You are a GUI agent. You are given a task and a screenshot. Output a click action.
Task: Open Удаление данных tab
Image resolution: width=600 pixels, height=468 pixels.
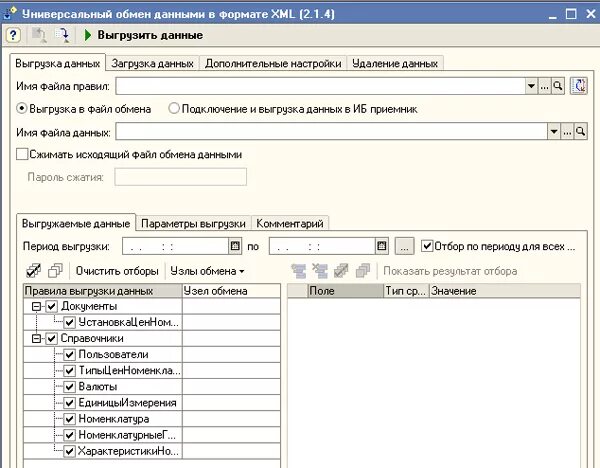point(395,63)
